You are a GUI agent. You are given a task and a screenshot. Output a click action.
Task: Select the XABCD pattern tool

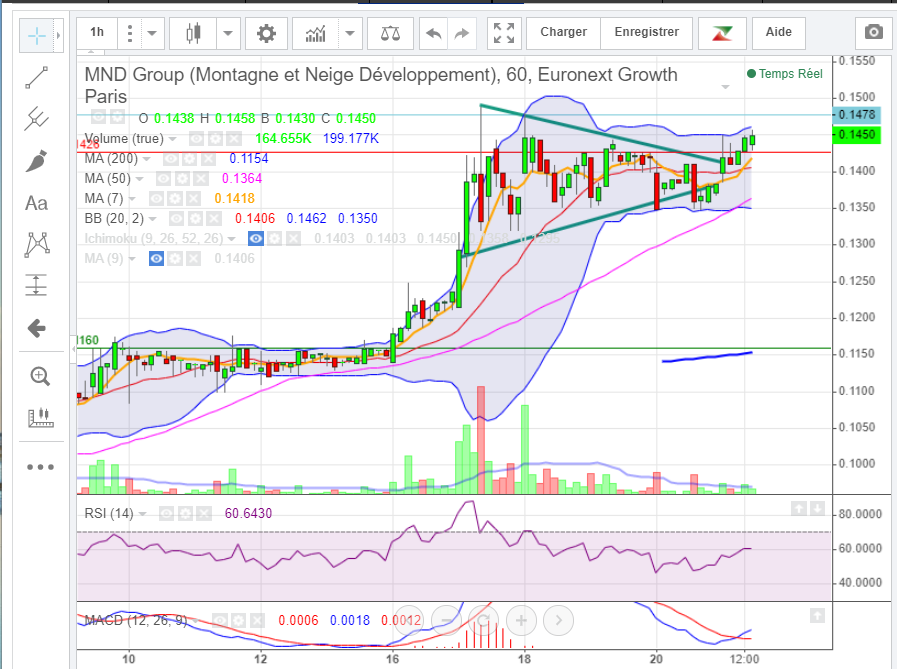(37, 244)
